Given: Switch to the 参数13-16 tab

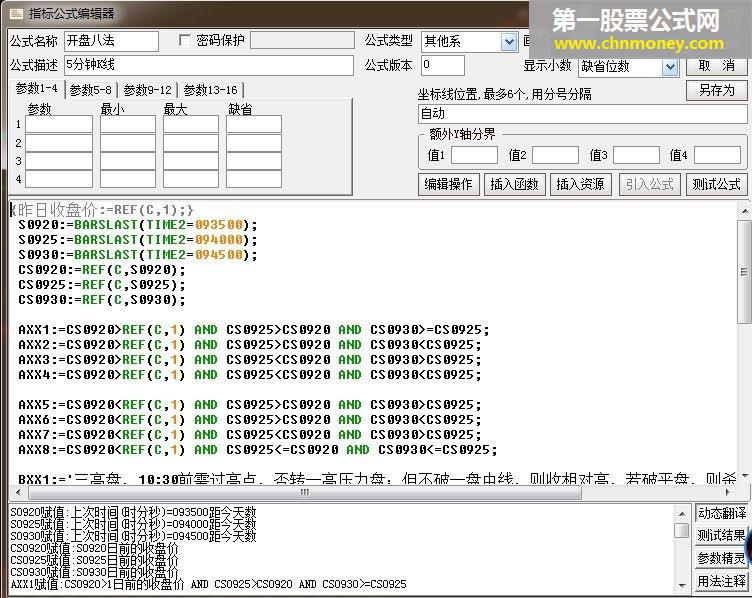Looking at the screenshot, I should coord(211,90).
